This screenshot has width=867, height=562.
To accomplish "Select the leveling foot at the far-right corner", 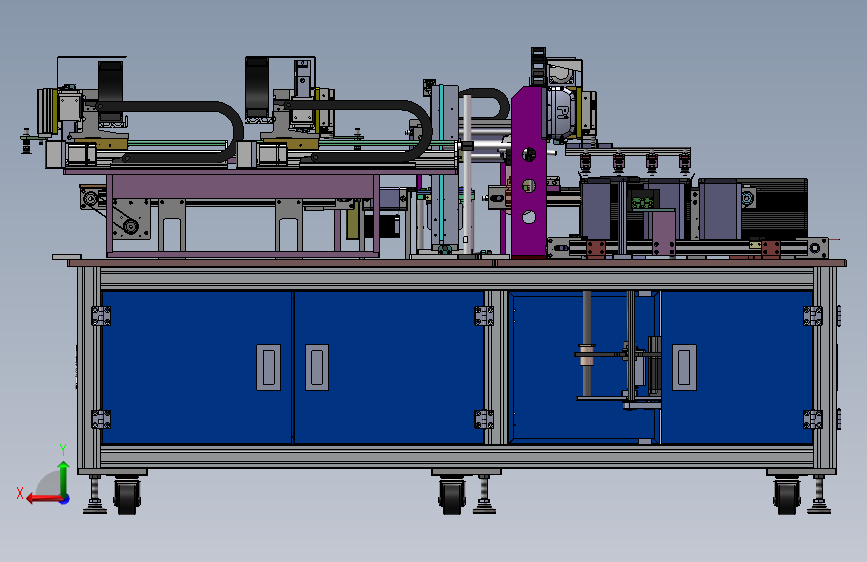I will pyautogui.click(x=819, y=495).
